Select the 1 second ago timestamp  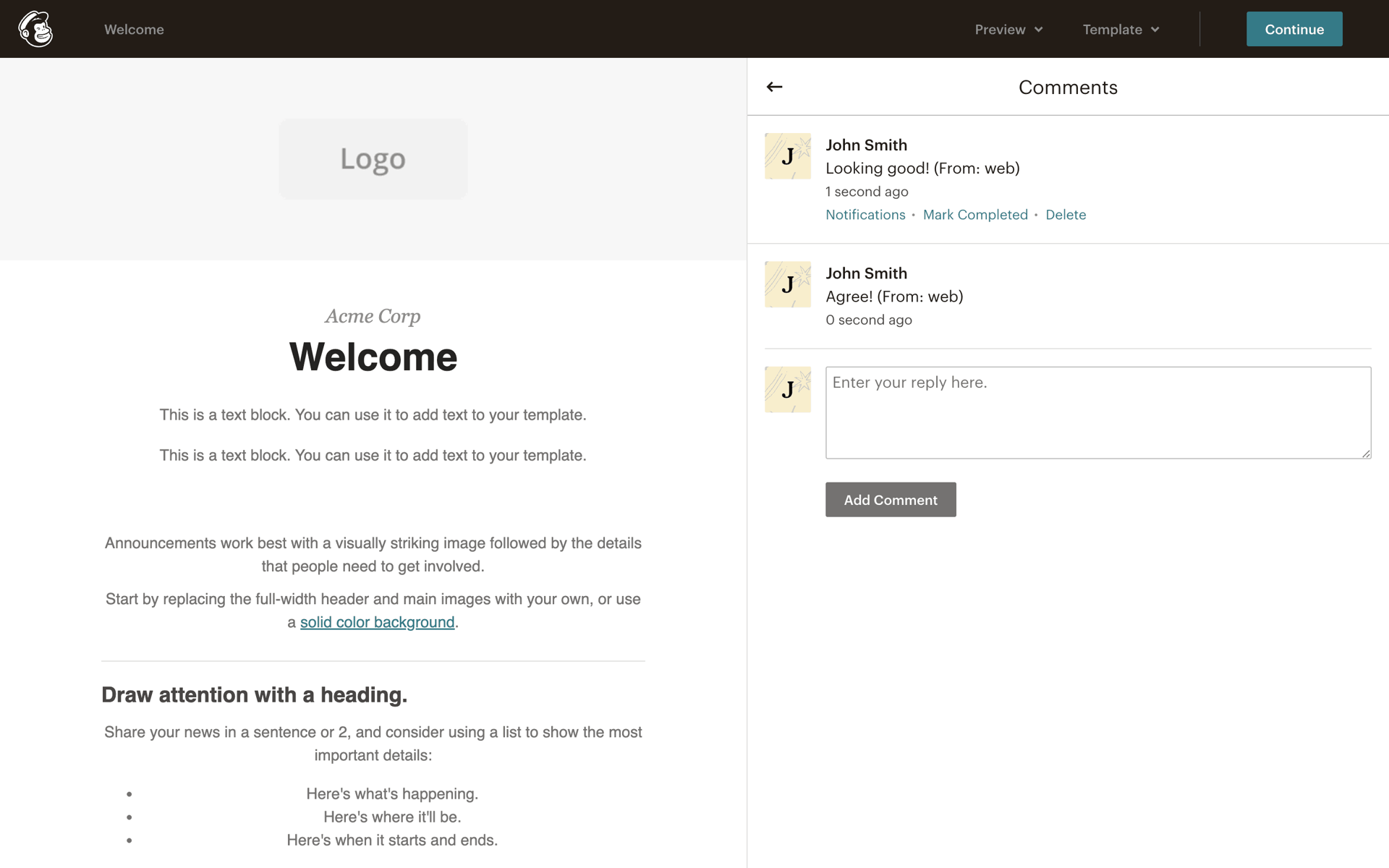tap(867, 192)
